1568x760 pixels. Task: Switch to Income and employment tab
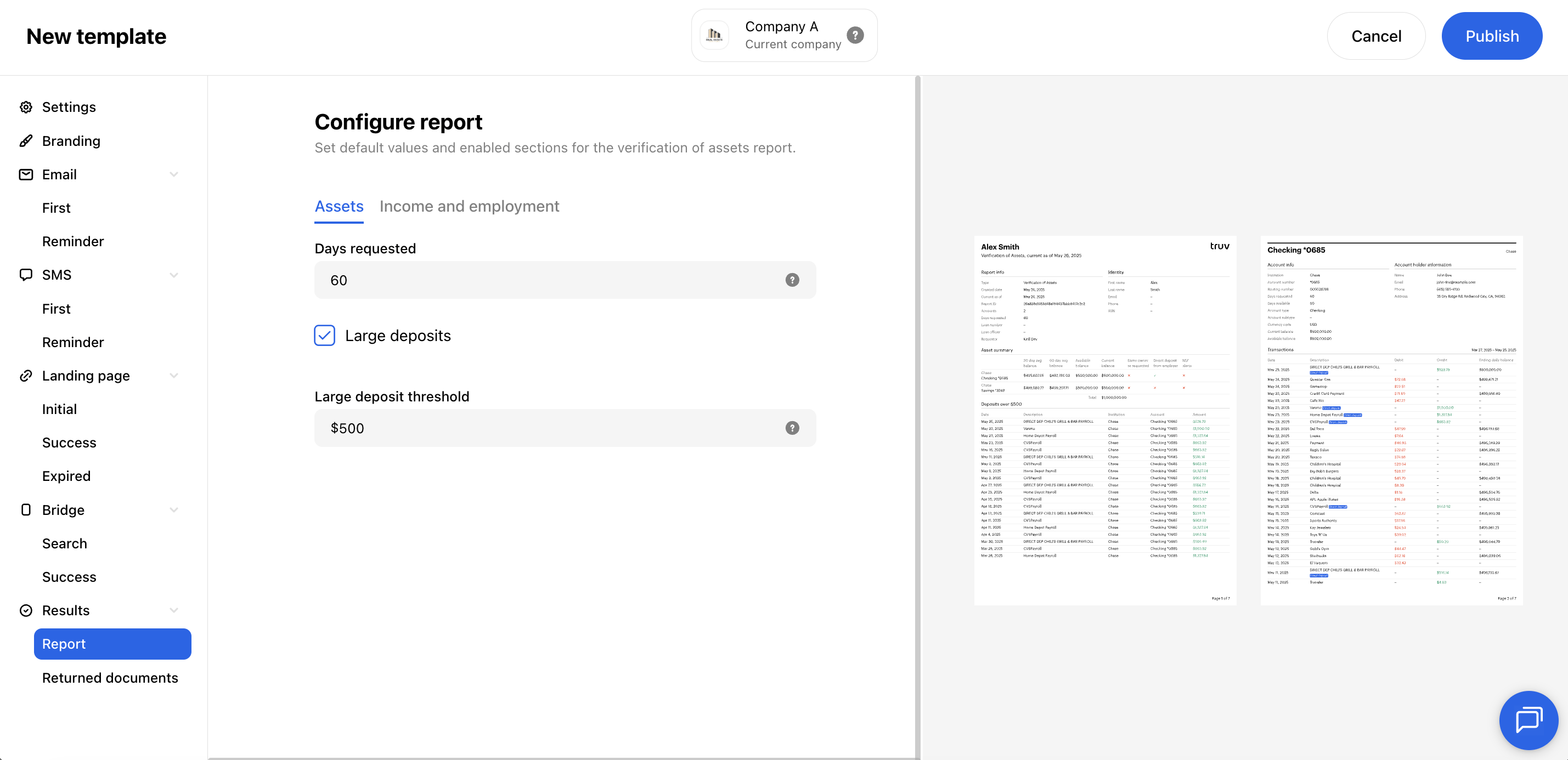[x=469, y=207]
